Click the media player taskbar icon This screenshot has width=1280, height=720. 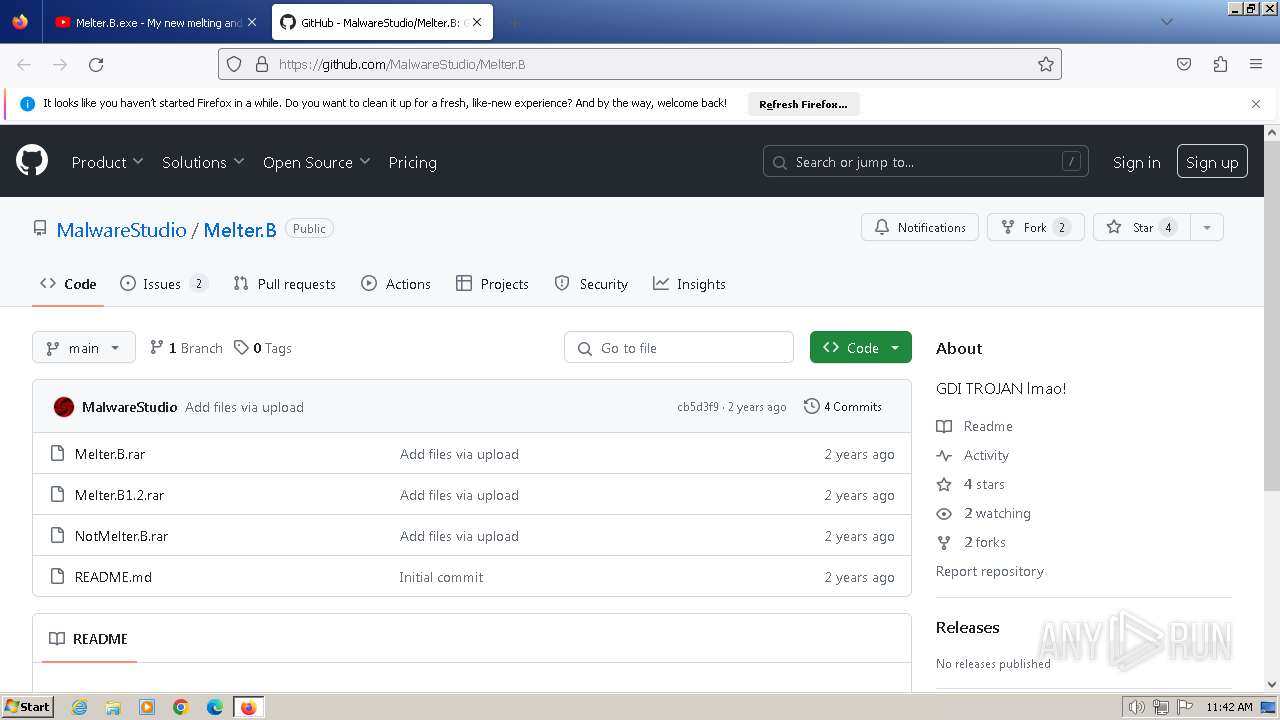(x=147, y=707)
